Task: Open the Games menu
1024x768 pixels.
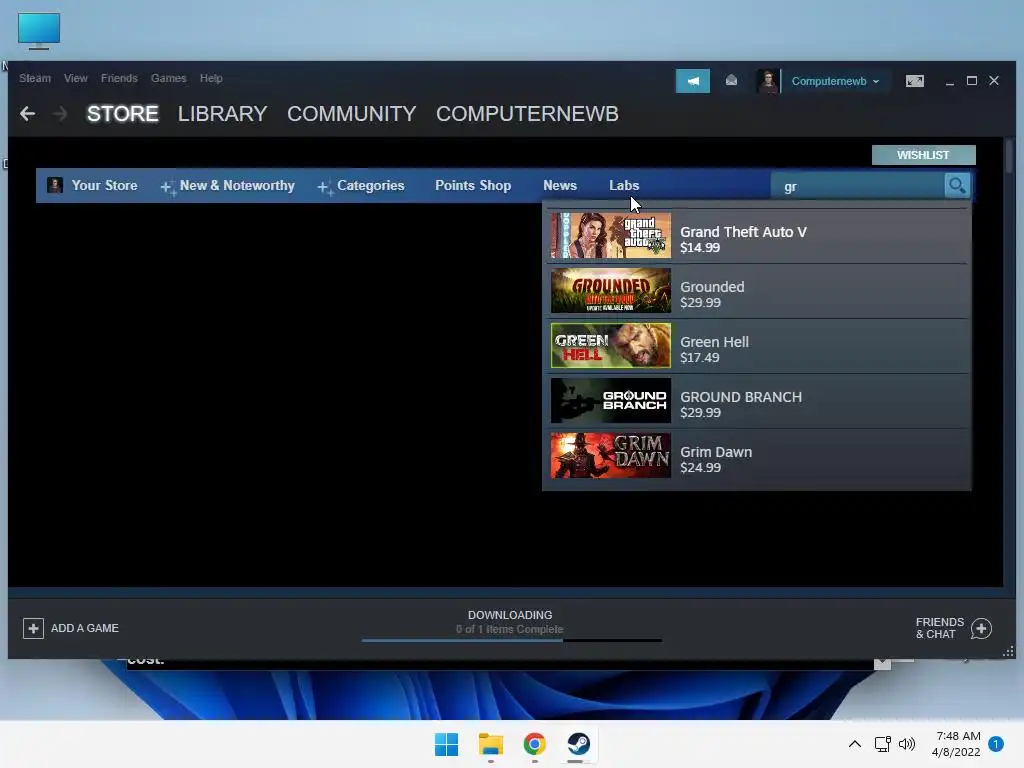Action: coord(168,78)
